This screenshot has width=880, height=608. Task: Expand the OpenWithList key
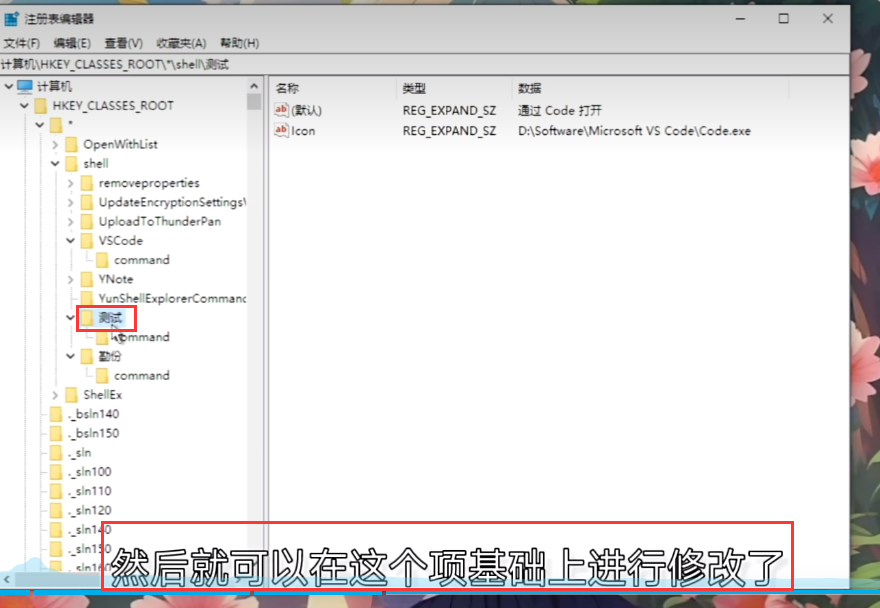[55, 144]
